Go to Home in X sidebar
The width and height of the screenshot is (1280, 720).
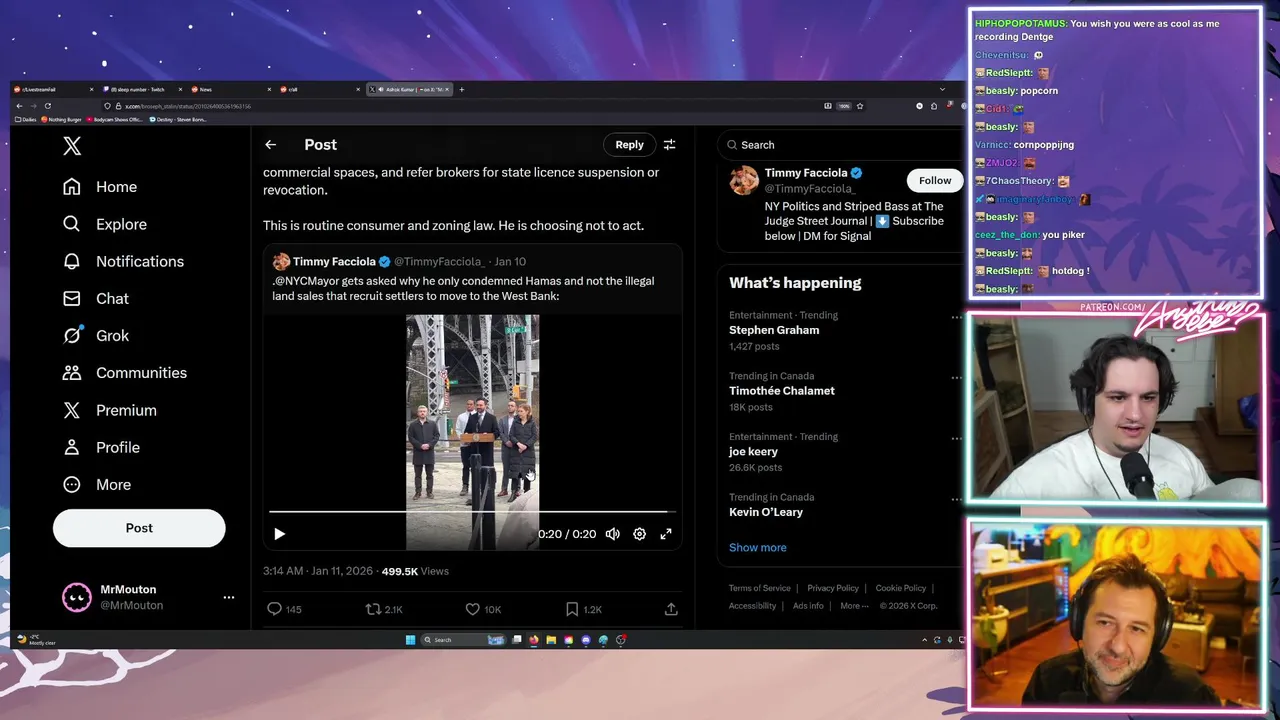click(x=100, y=187)
